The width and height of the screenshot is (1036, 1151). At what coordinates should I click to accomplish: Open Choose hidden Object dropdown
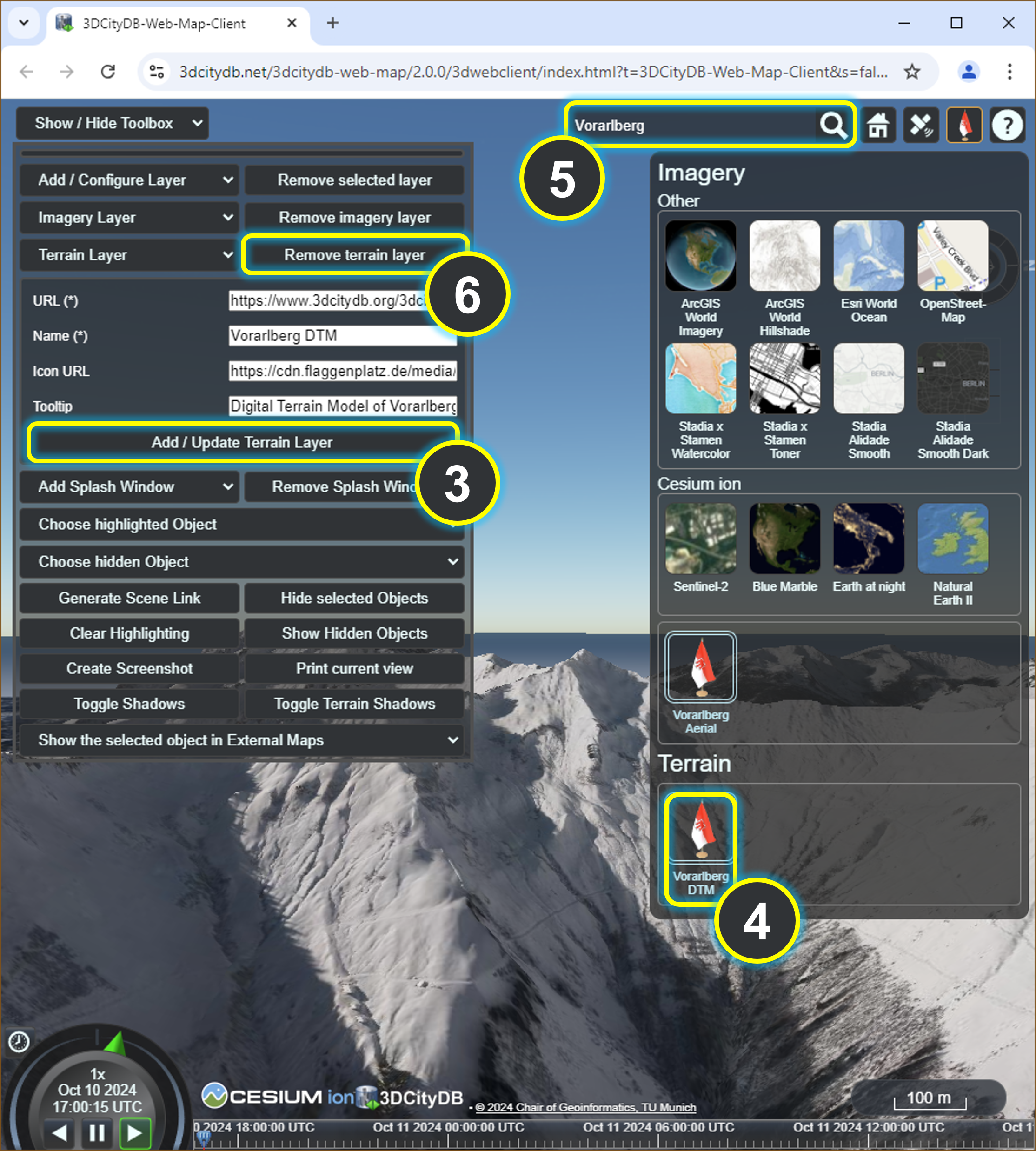tap(241, 562)
